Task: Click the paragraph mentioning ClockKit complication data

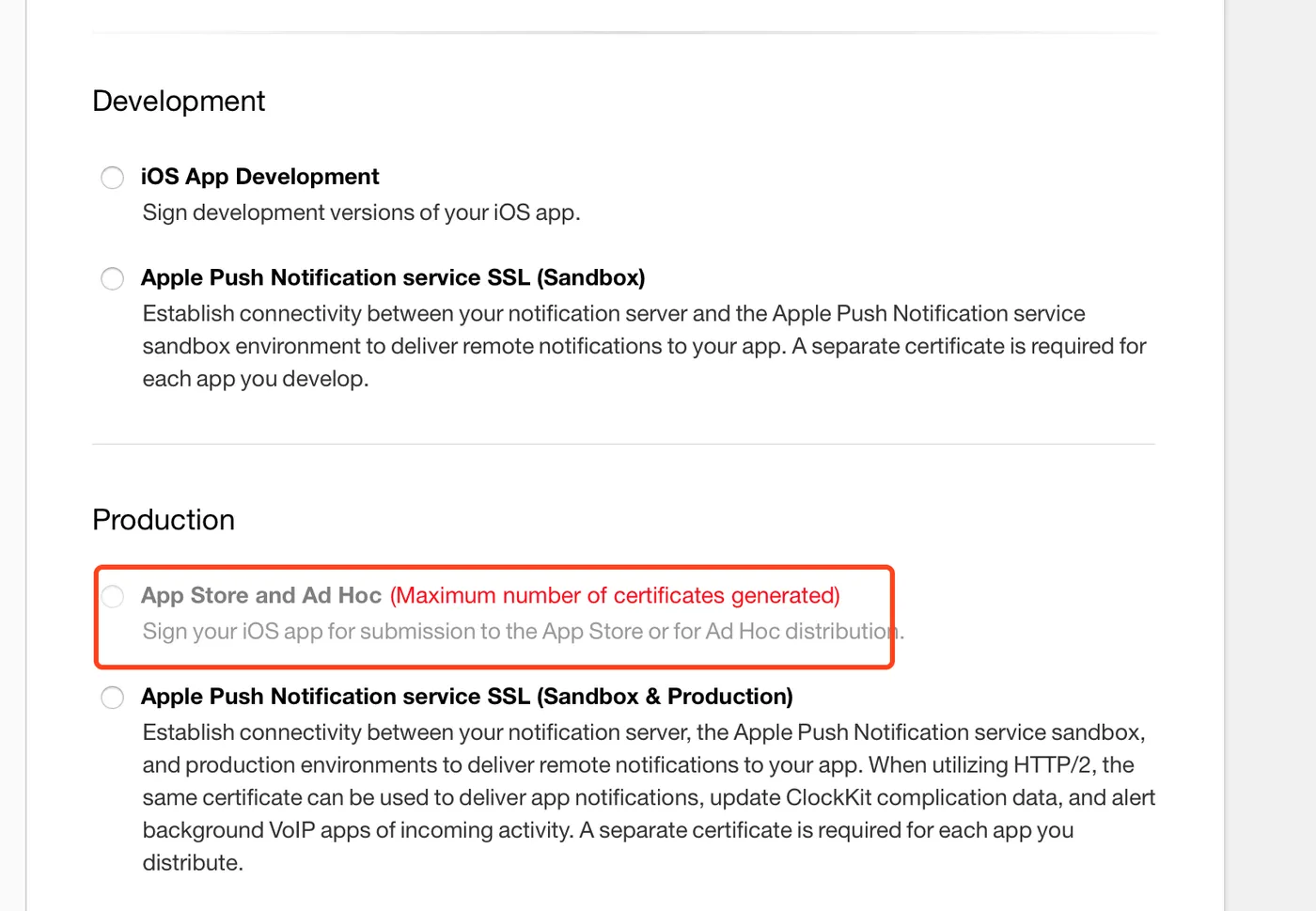Action: pyautogui.click(x=649, y=797)
